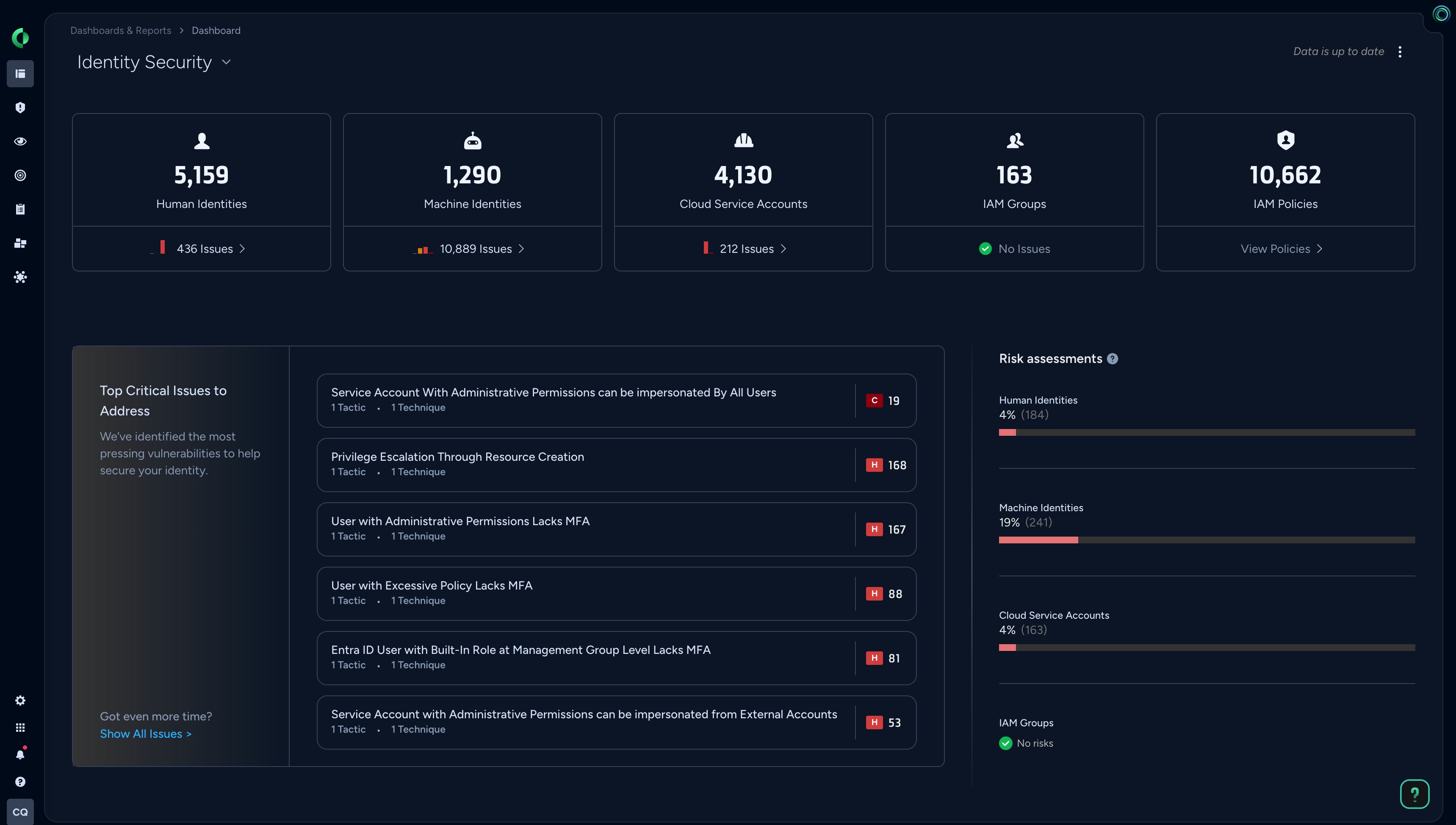Open the graph cluster icon in the sidebar
Viewport: 1456px width, 825px height.
tap(20, 277)
